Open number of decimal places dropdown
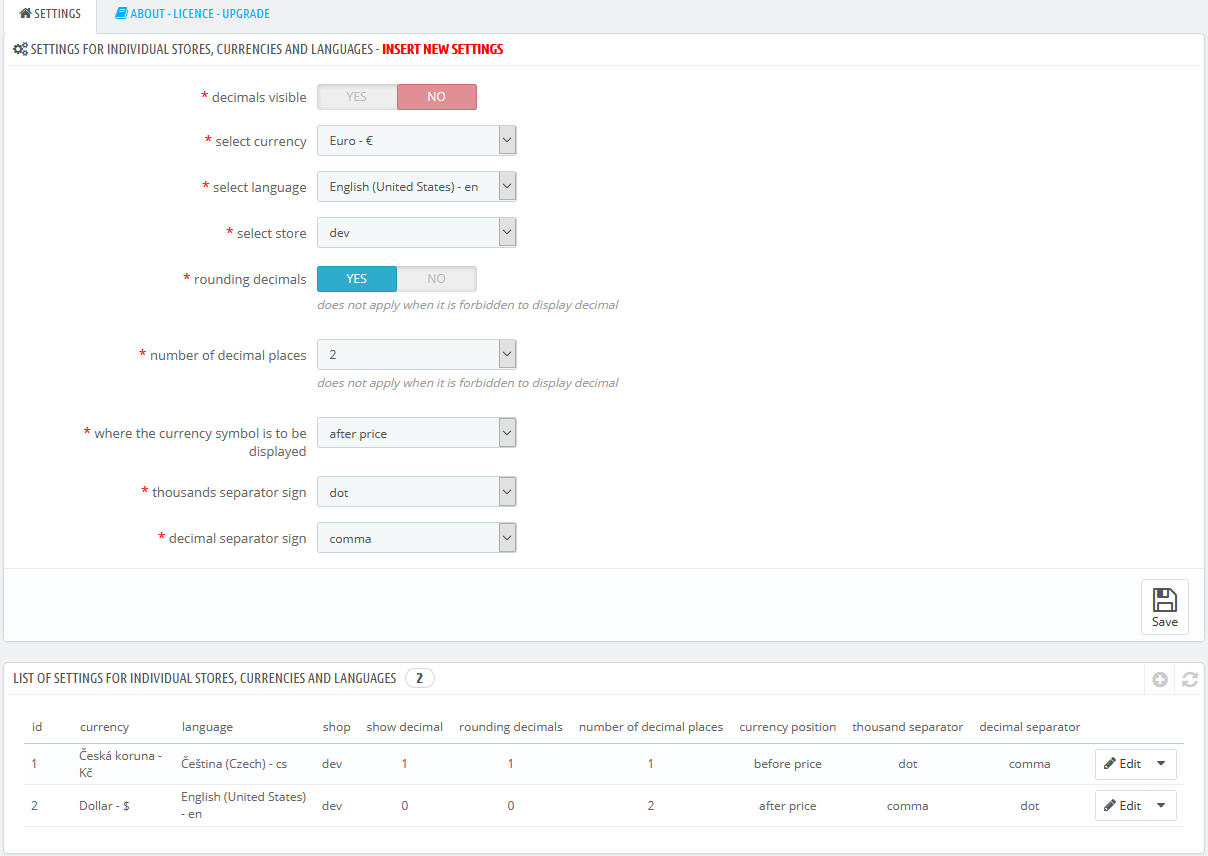The width and height of the screenshot is (1208, 856). click(417, 355)
